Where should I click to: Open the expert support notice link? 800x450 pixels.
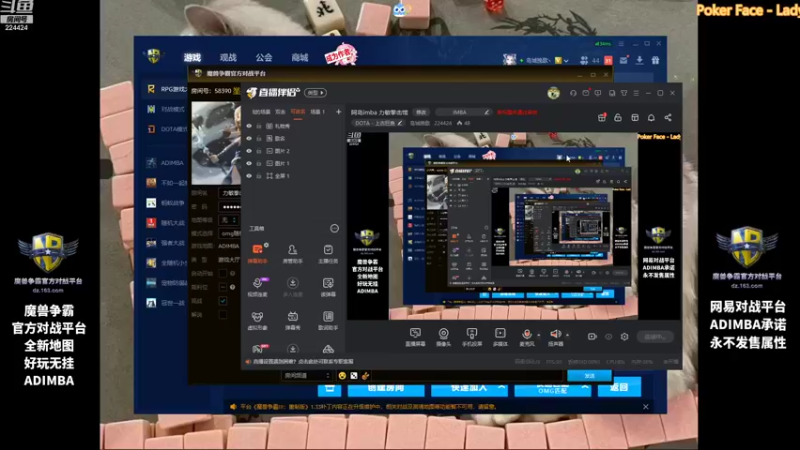303,361
